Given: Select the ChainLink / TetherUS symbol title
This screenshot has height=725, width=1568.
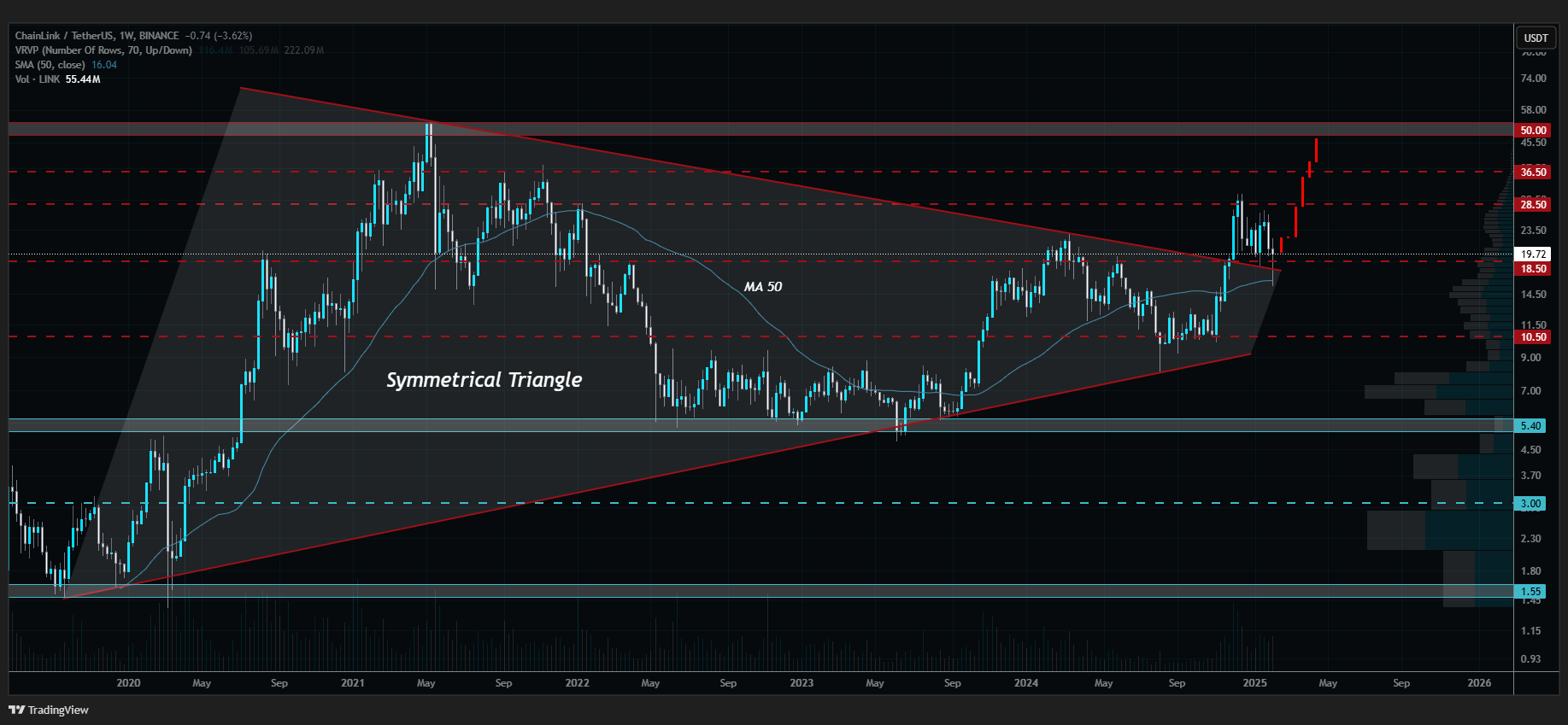Looking at the screenshot, I should click(x=97, y=36).
